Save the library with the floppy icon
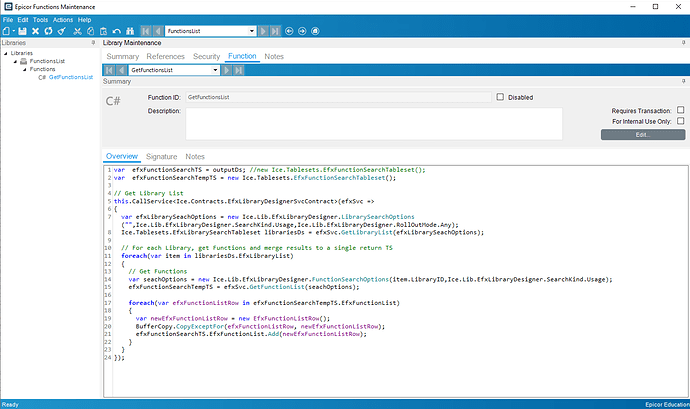Screen dimensions: 690x409 click(22, 31)
